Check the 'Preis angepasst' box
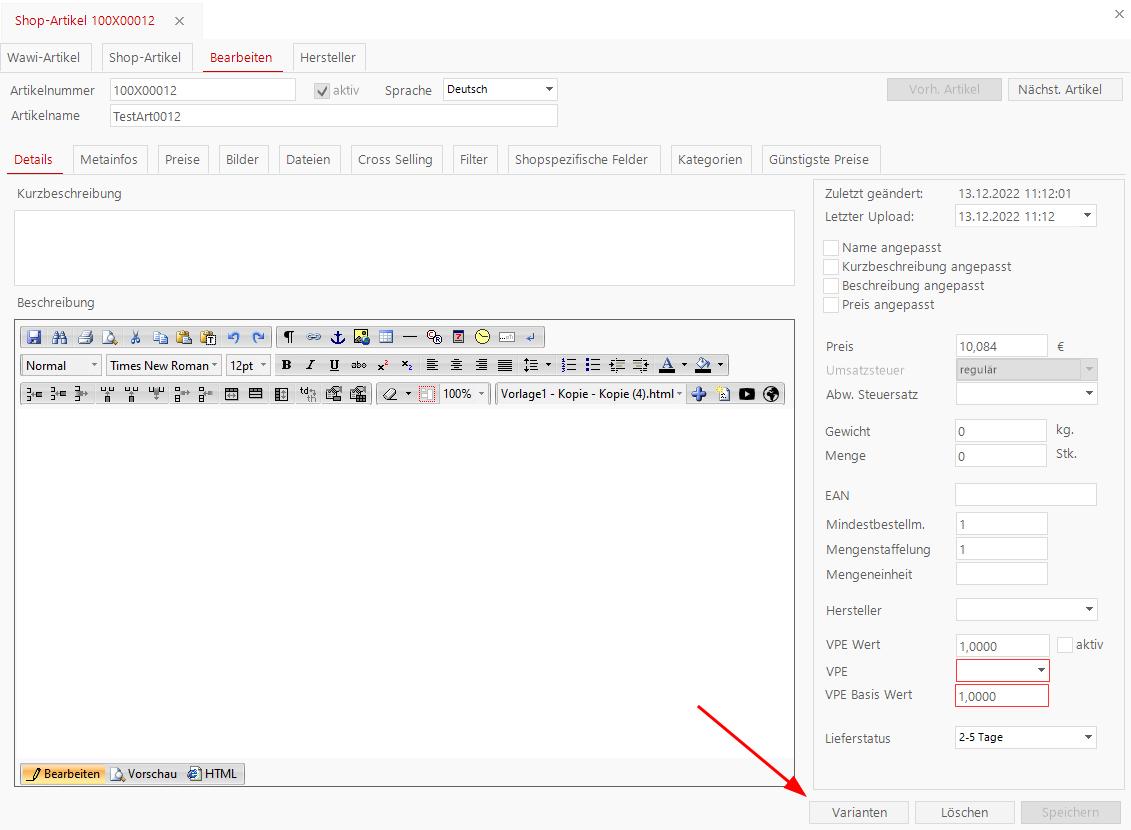The image size is (1131, 830). pyautogui.click(x=831, y=305)
